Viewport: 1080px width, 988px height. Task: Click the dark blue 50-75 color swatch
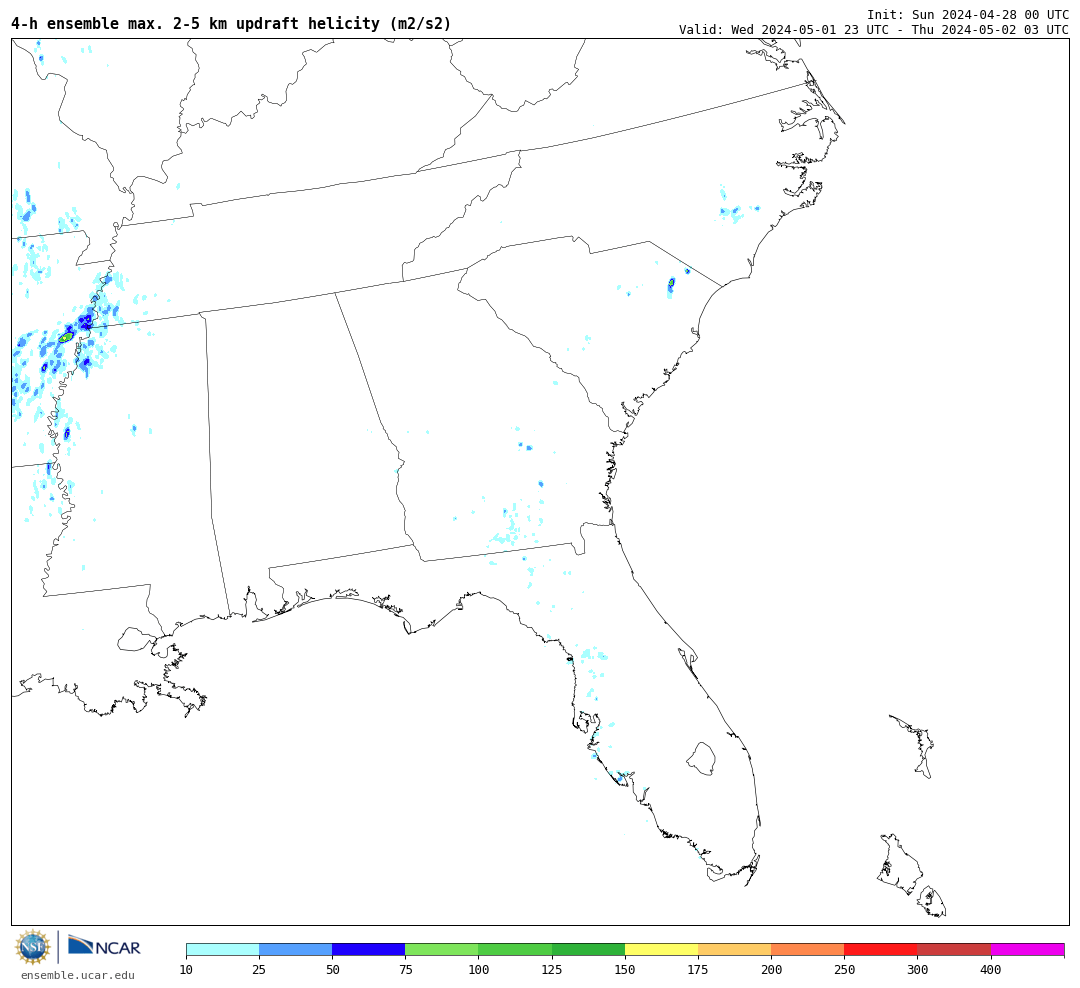tap(368, 950)
